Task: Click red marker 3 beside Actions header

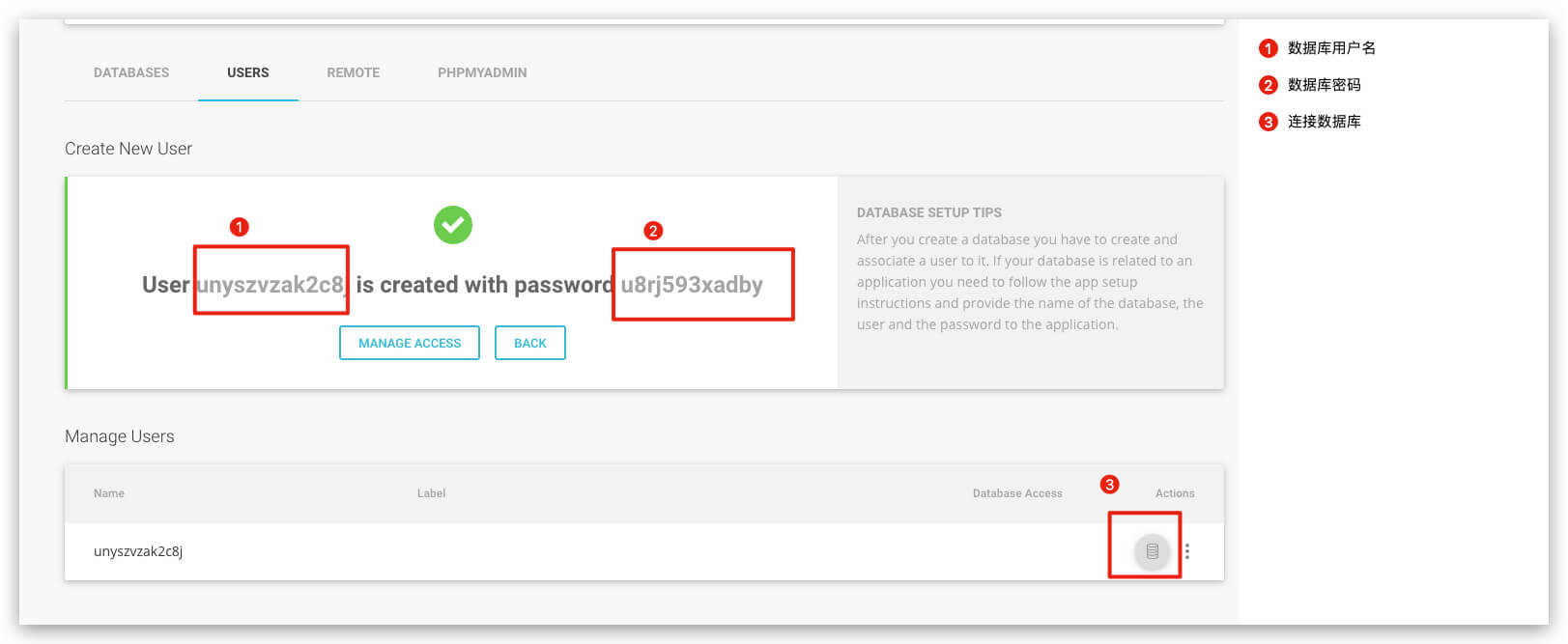Action: [x=1110, y=485]
